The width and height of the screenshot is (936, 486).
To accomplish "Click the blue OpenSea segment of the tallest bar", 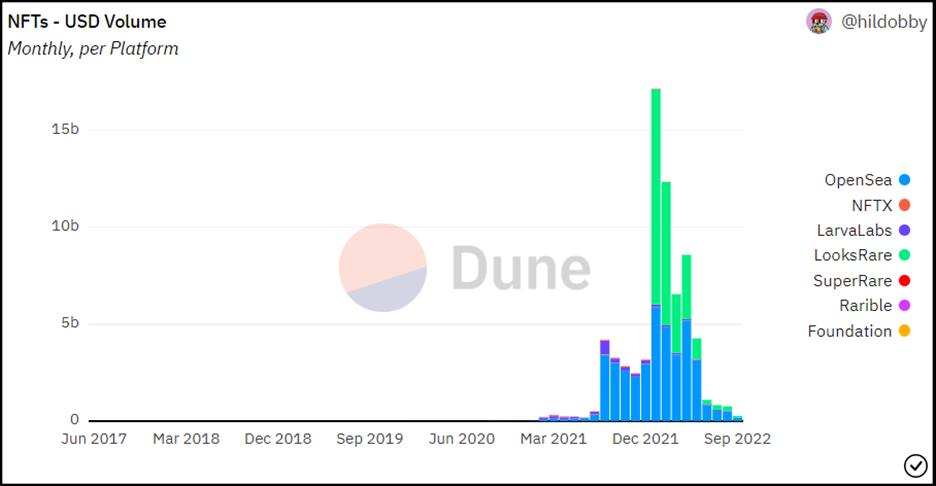I will point(656,364).
